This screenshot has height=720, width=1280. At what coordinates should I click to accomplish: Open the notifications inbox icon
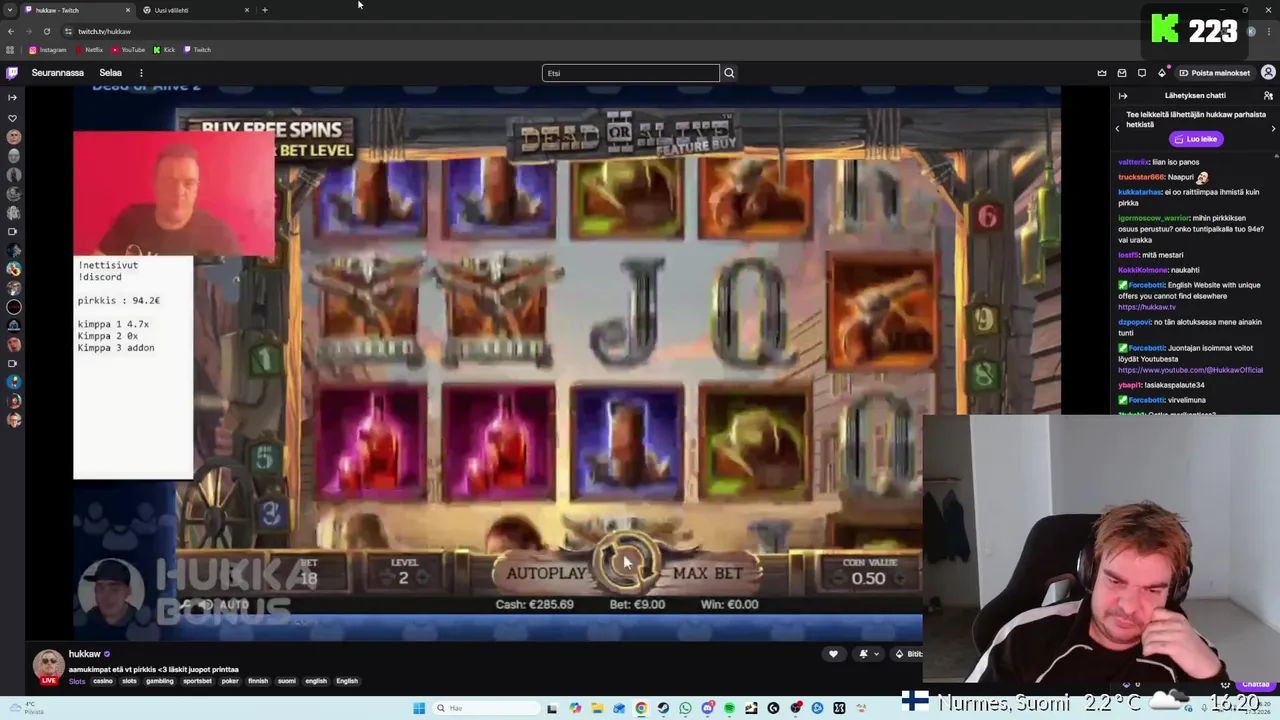click(x=1122, y=73)
